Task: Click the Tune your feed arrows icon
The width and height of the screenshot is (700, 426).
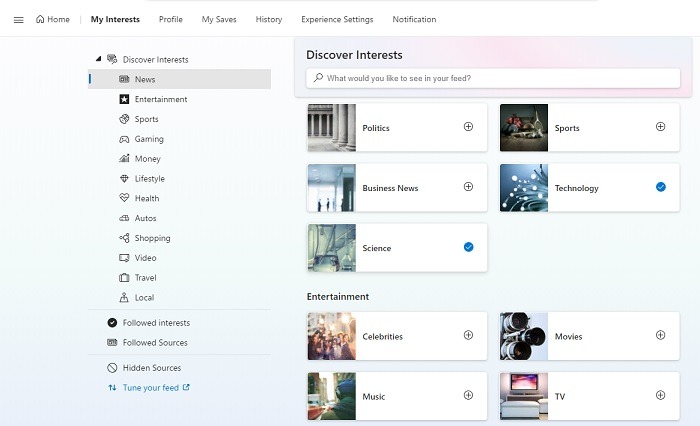Action: 112,388
